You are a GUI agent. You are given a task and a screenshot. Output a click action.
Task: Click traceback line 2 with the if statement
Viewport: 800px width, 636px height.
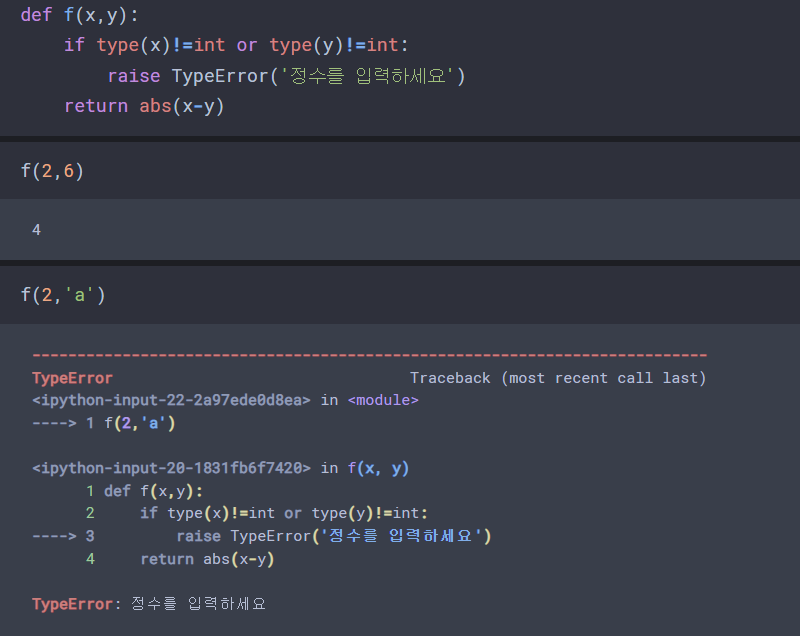pos(257,513)
